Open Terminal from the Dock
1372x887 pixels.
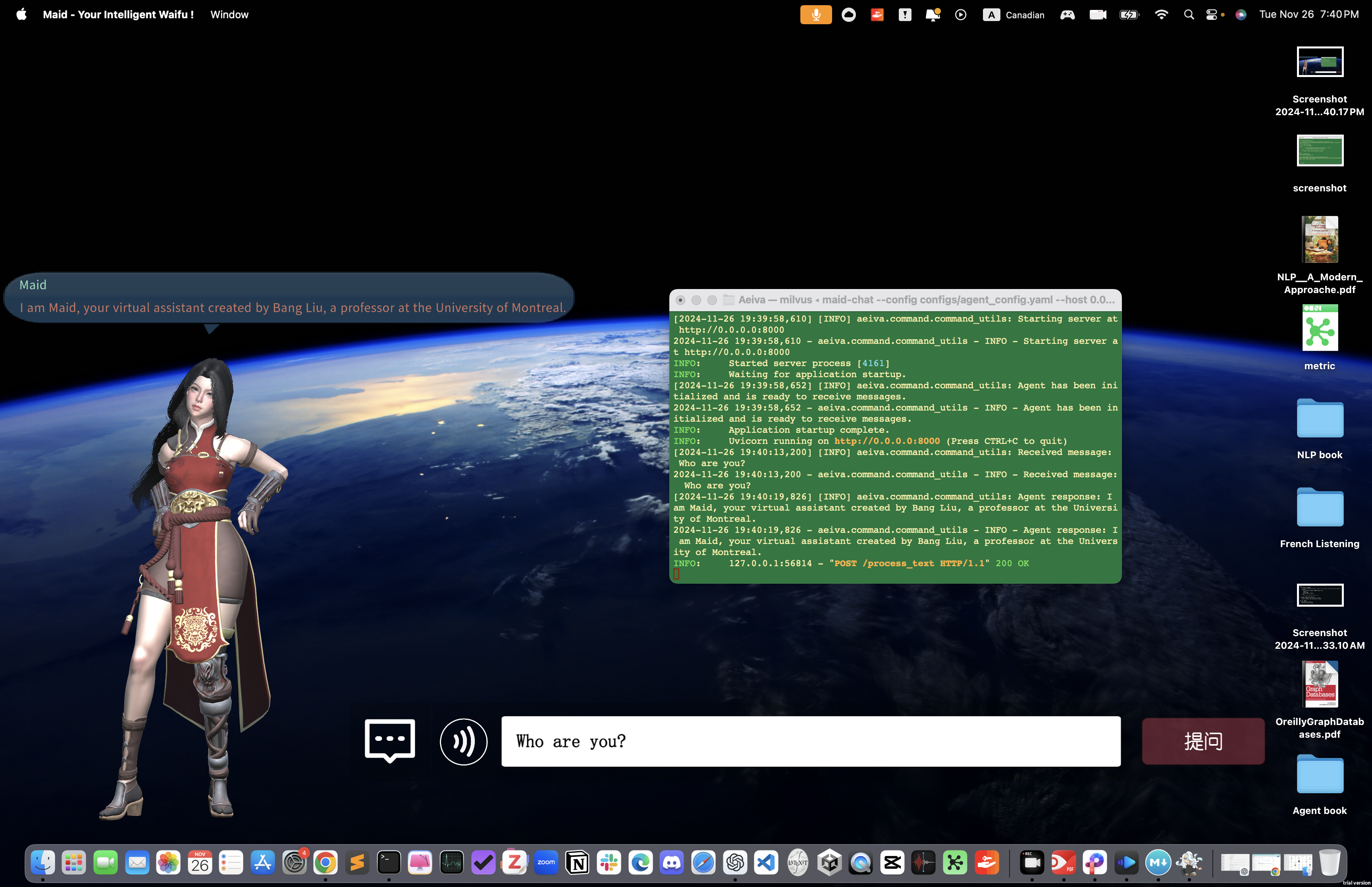[x=389, y=862]
